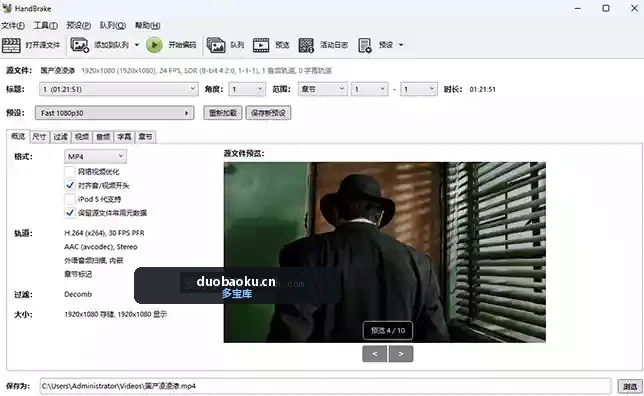Image resolution: width=644 pixels, height=396 pixels.
Task: Open the Fast 1080p30 preset selector
Action: point(114,113)
